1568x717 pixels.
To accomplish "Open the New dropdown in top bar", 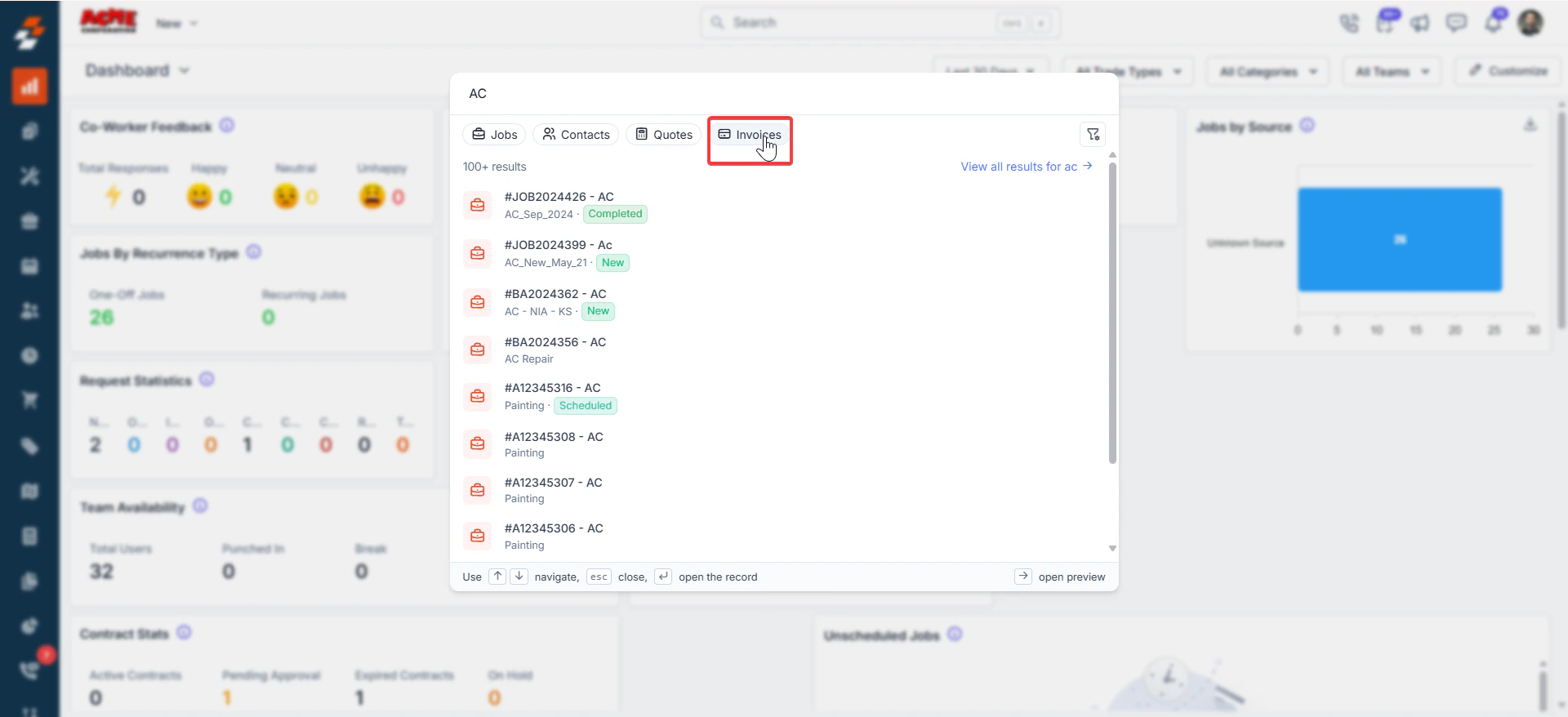I will pos(176,24).
